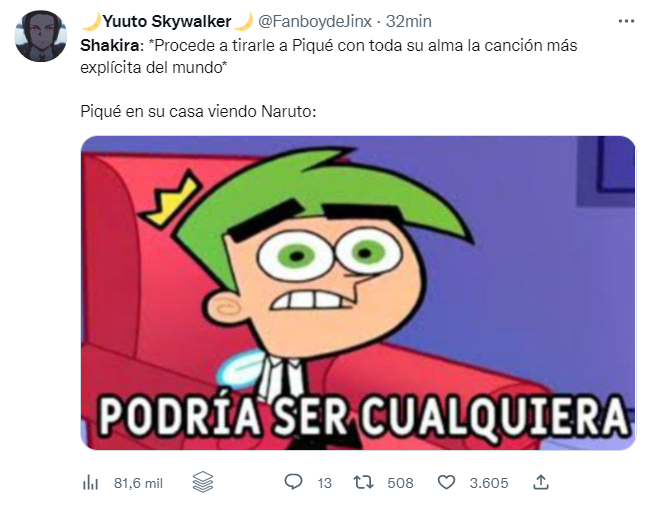Click the share upload icon

541,482
